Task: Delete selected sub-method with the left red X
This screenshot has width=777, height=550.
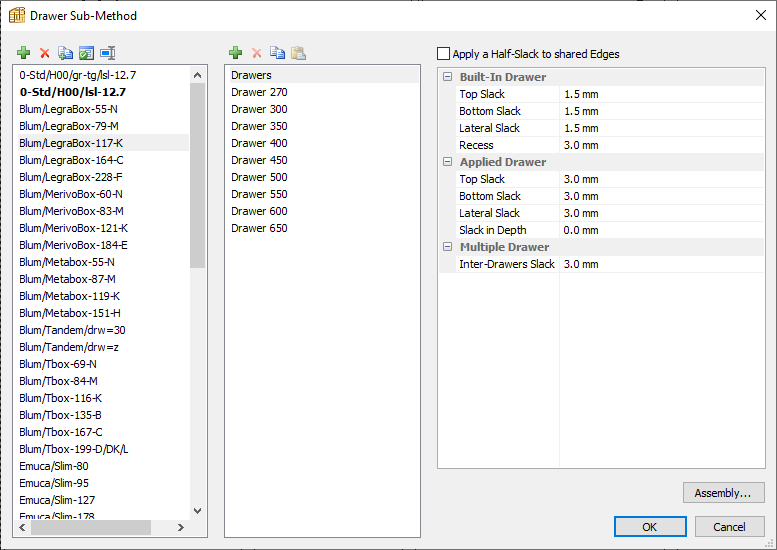Action: [x=45, y=53]
